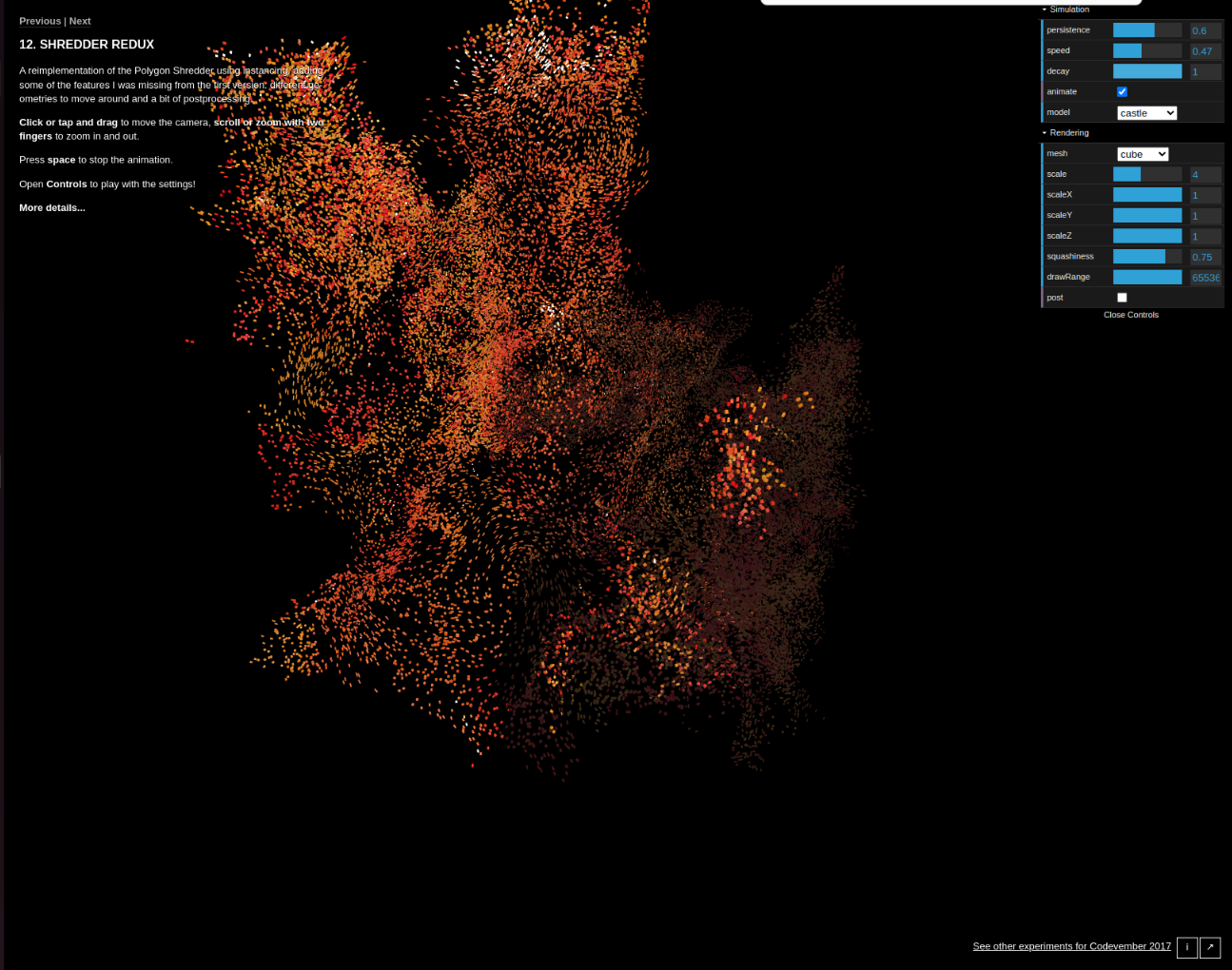The image size is (1232, 970).
Task: Click the More details link
Action: [x=51, y=206]
